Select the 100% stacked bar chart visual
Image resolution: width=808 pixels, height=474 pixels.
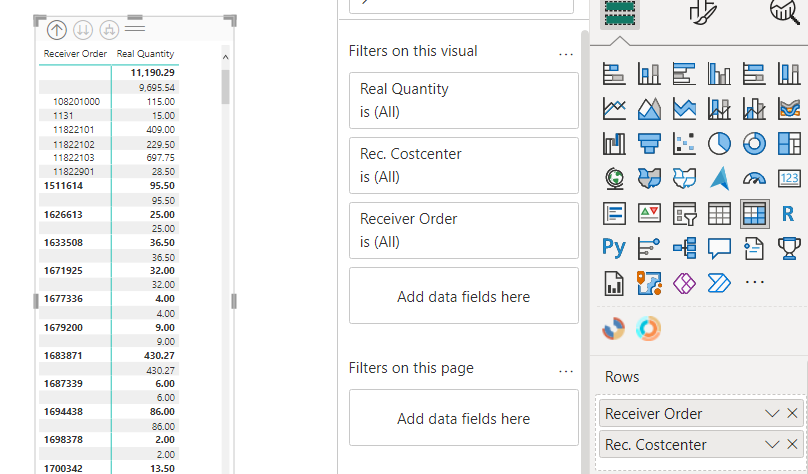754,74
